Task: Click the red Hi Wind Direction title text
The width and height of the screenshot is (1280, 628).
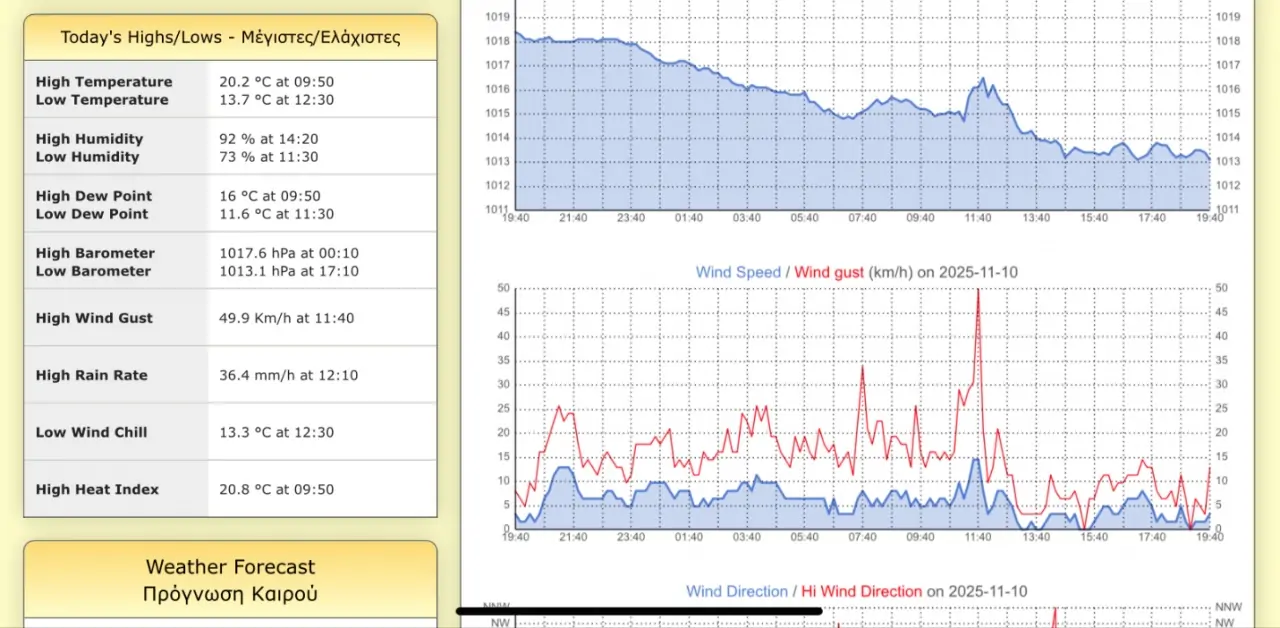Action: click(x=861, y=591)
